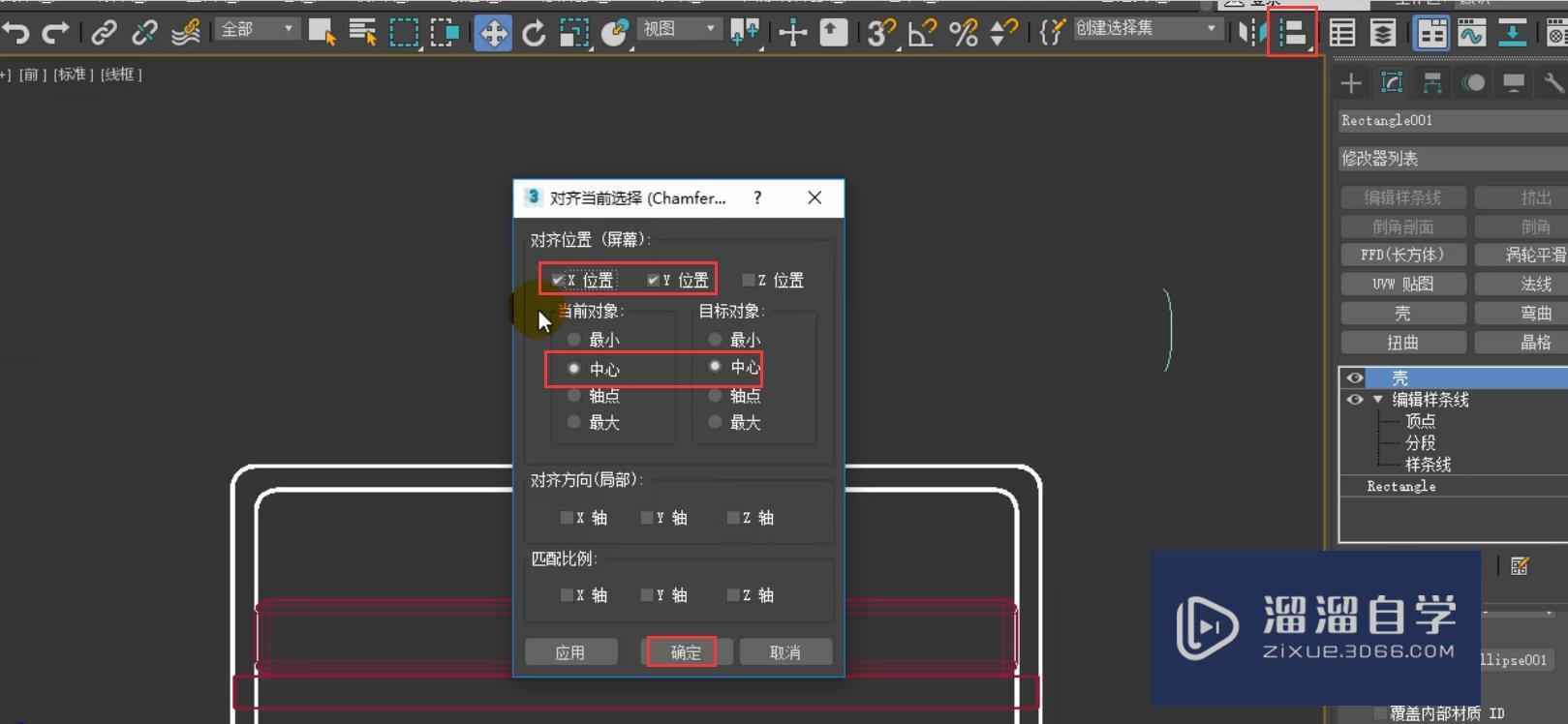This screenshot has width=1568, height=724.
Task: Choose the Rectangular Selection Region tool
Action: (404, 33)
